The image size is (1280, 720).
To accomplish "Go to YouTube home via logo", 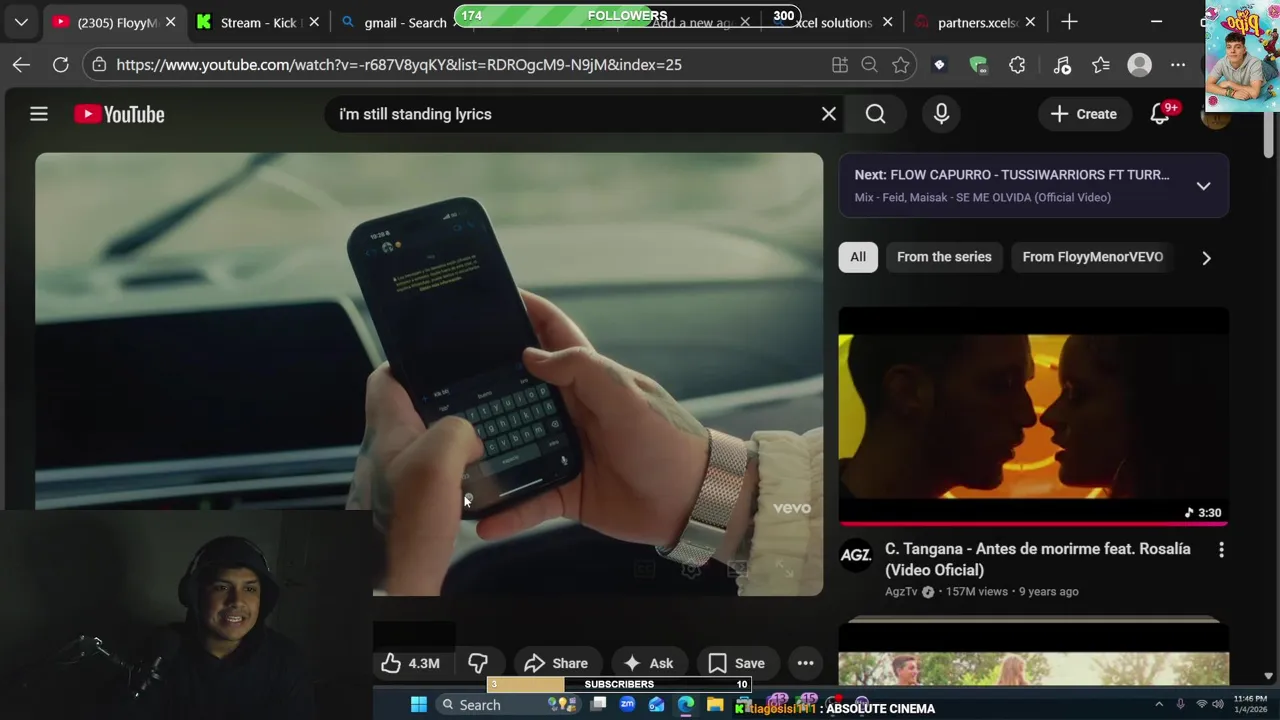I will [x=119, y=114].
